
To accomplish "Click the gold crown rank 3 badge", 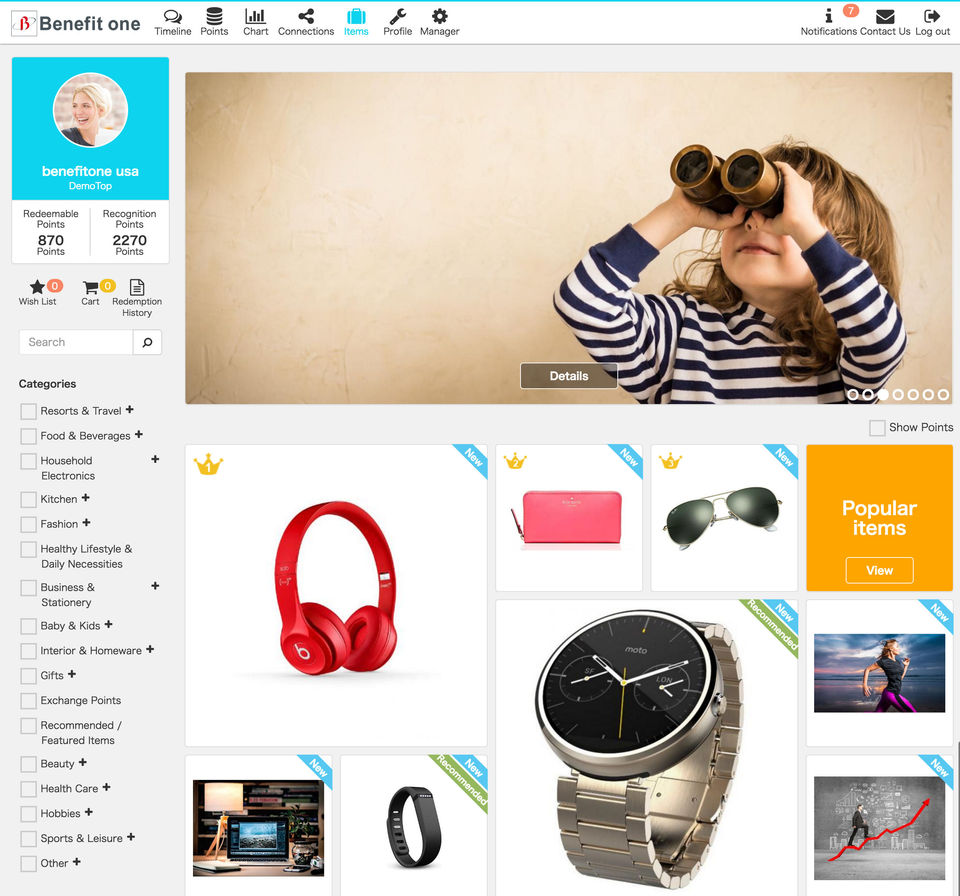I will click(x=670, y=461).
